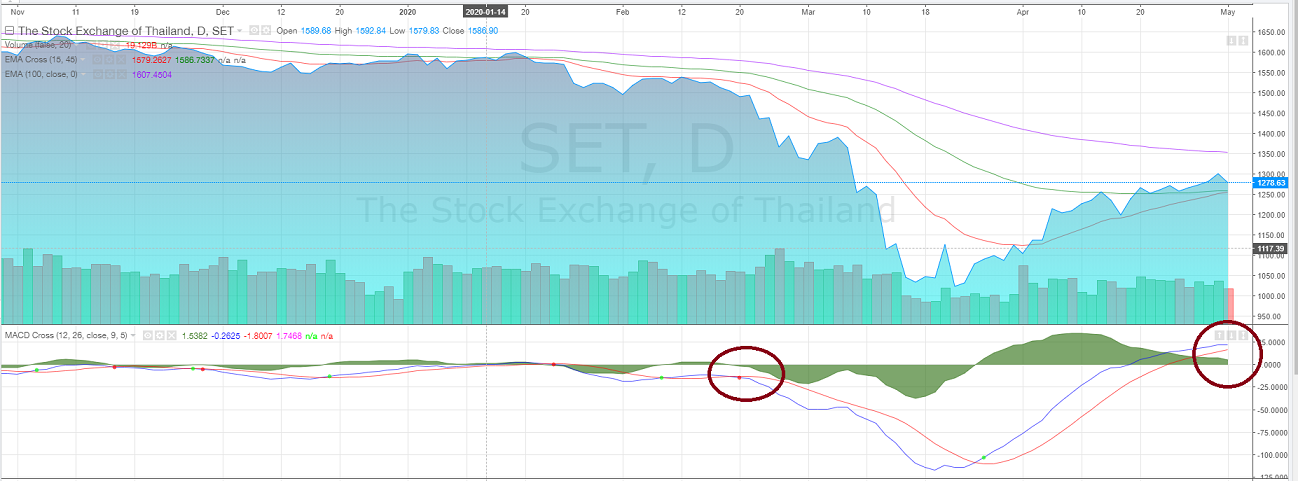
Task: Open the Volume indicator dropdown arrow
Action: [77, 45]
